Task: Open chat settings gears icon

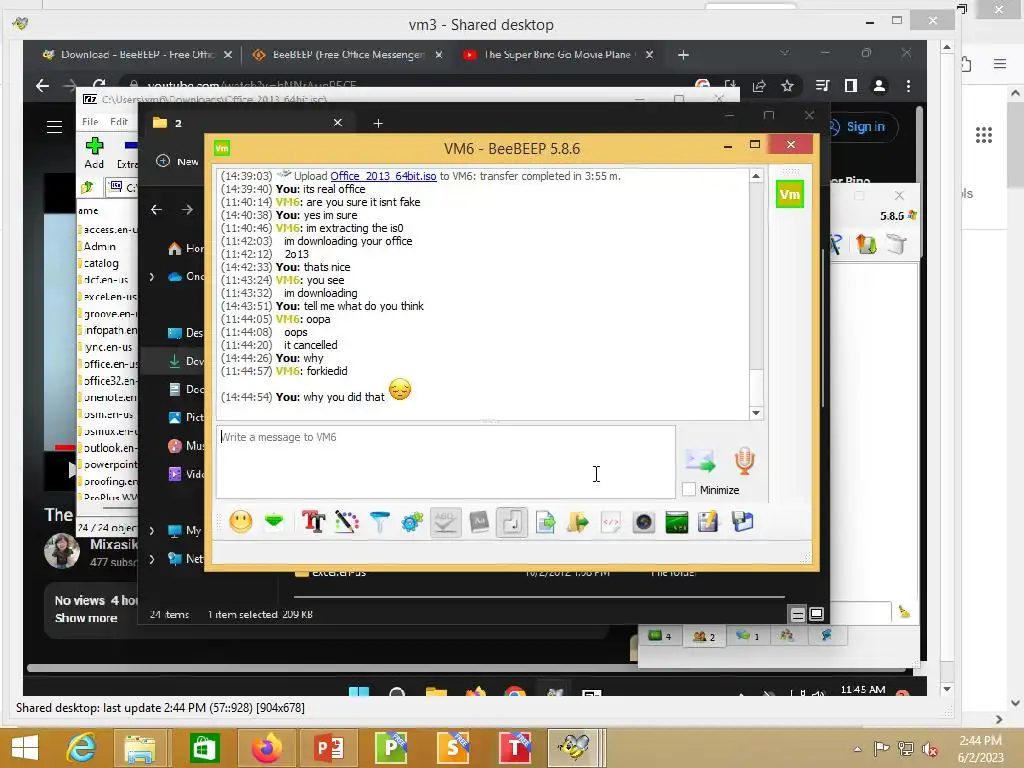Action: point(412,522)
